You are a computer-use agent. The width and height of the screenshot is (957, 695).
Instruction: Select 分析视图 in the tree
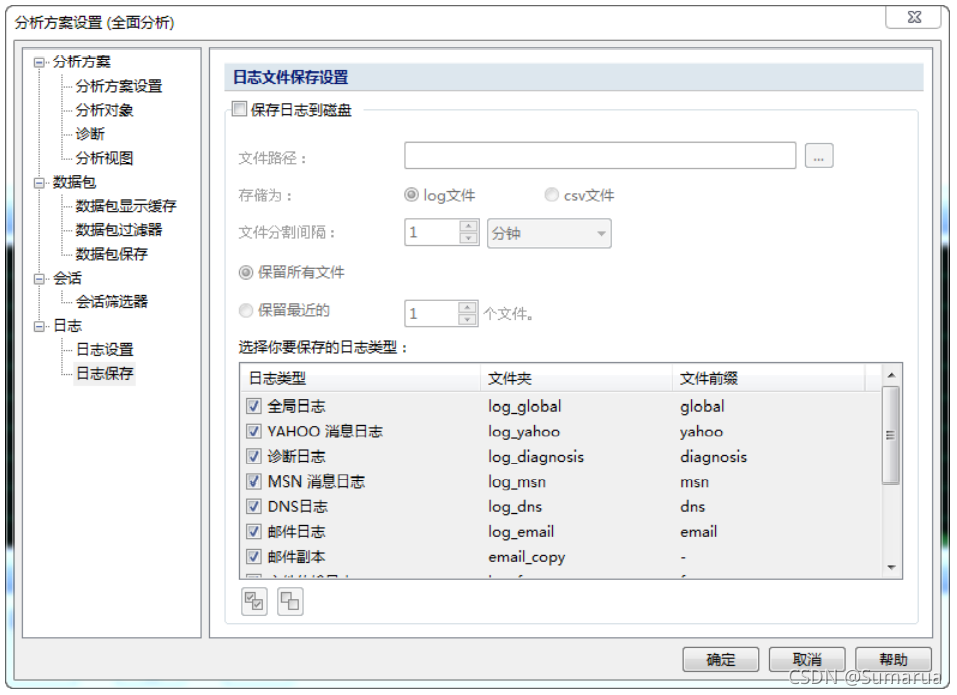tap(104, 158)
